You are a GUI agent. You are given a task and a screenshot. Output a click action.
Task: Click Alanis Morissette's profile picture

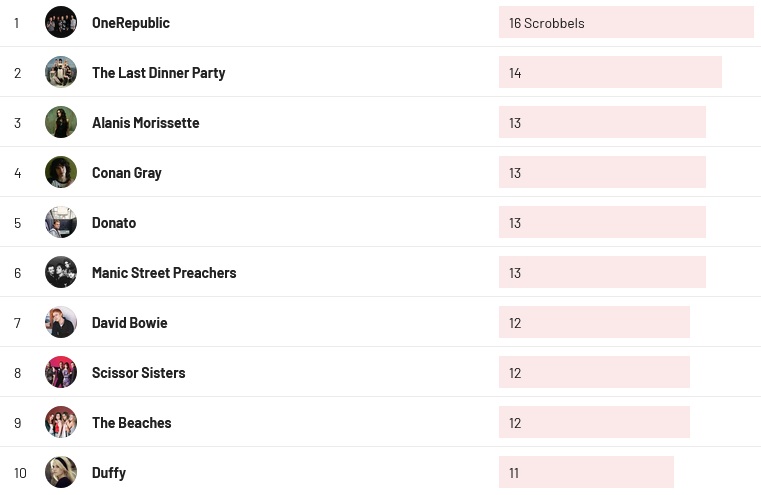pos(61,122)
